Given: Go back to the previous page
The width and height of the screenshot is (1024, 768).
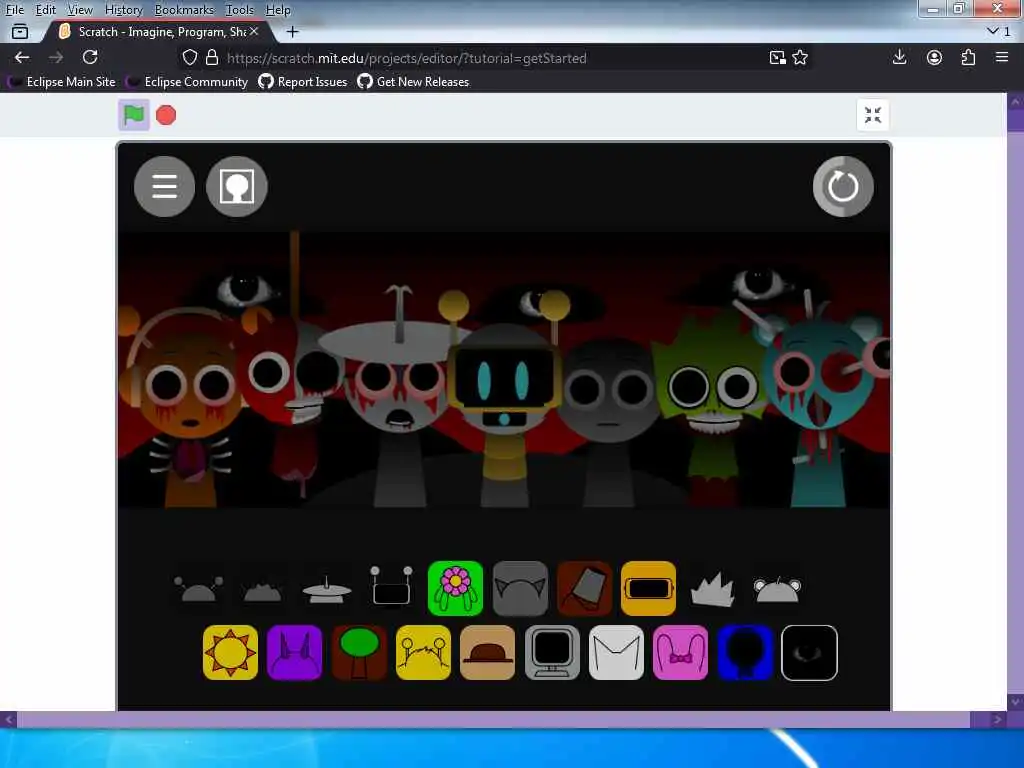Looking at the screenshot, I should click(x=22, y=57).
